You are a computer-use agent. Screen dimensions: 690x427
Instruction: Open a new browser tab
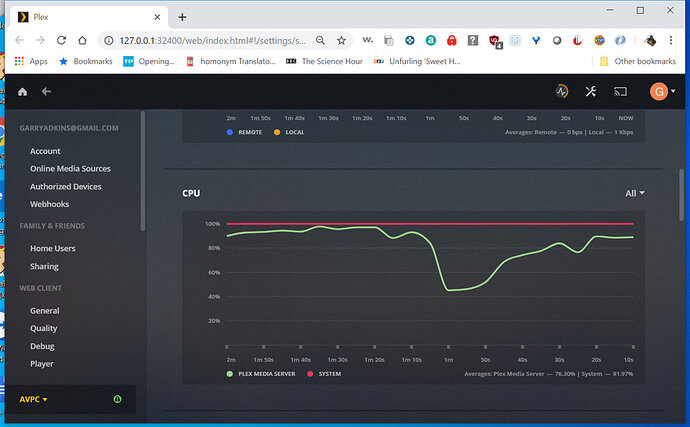click(x=182, y=17)
